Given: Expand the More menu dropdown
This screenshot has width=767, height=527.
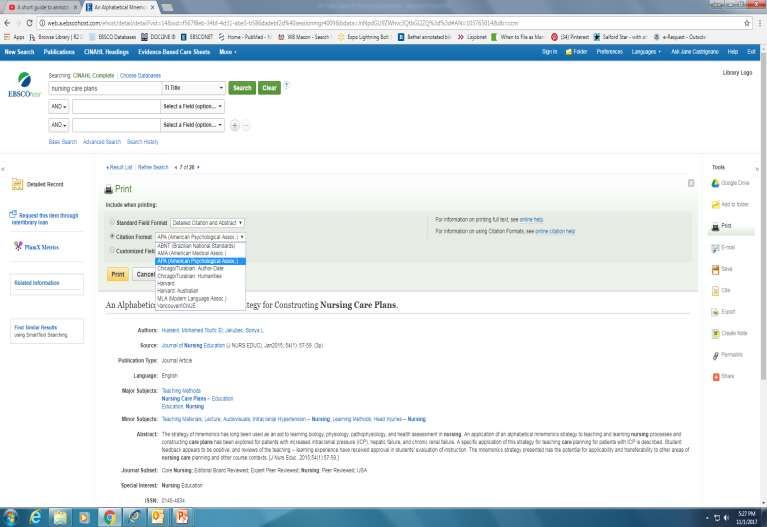Looking at the screenshot, I should point(227,52).
